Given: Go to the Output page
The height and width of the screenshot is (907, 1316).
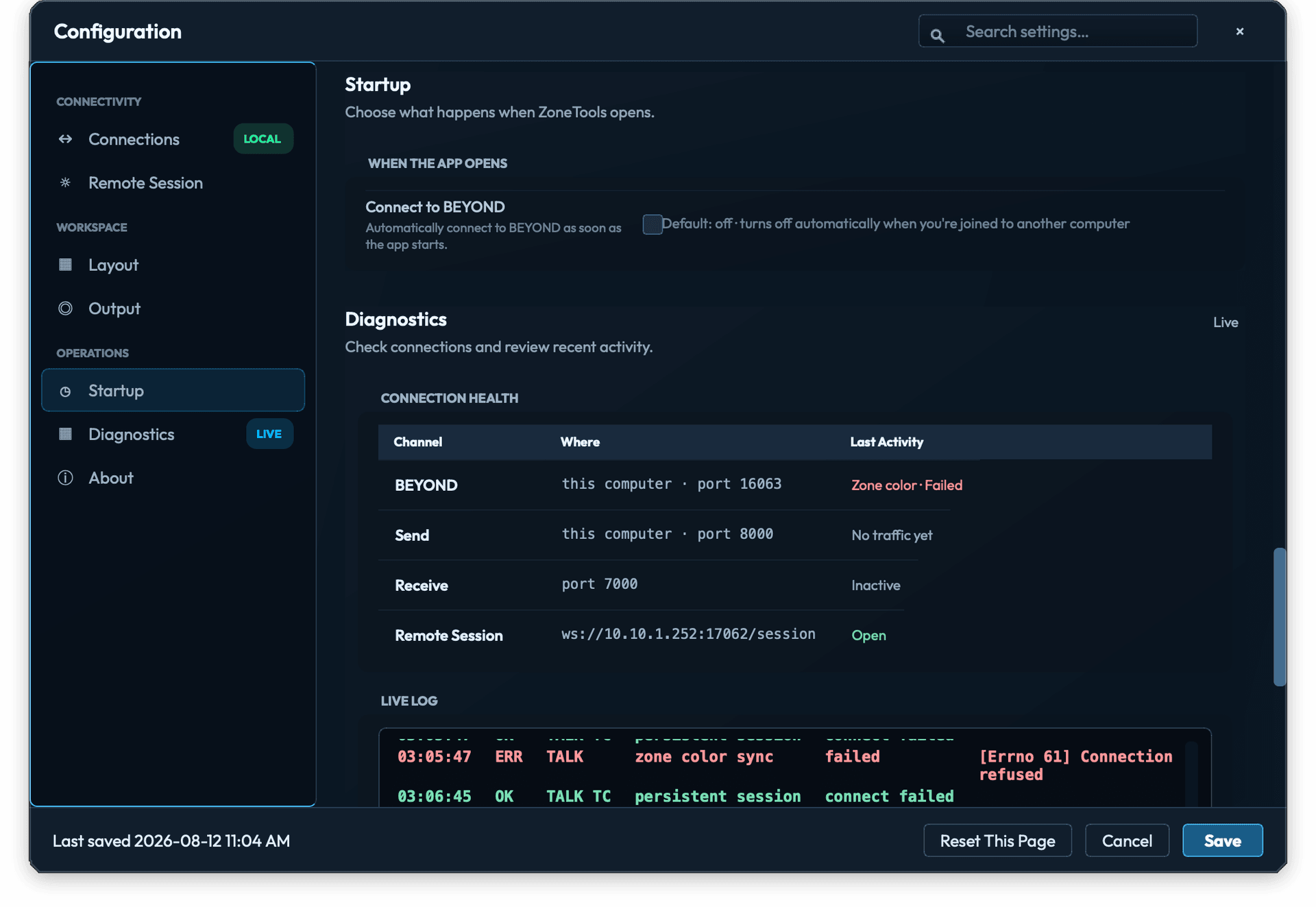Looking at the screenshot, I should coord(173,309).
